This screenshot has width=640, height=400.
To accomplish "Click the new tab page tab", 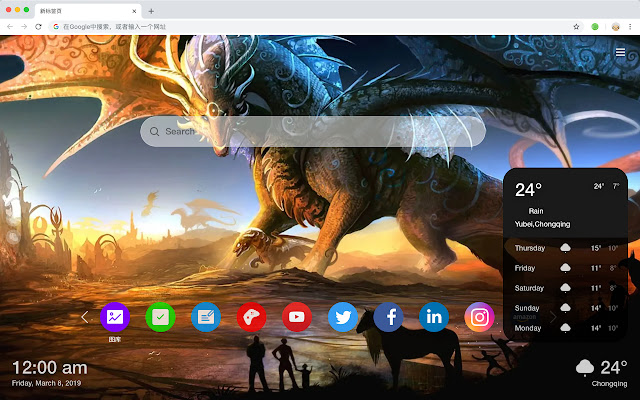I will 85,10.
